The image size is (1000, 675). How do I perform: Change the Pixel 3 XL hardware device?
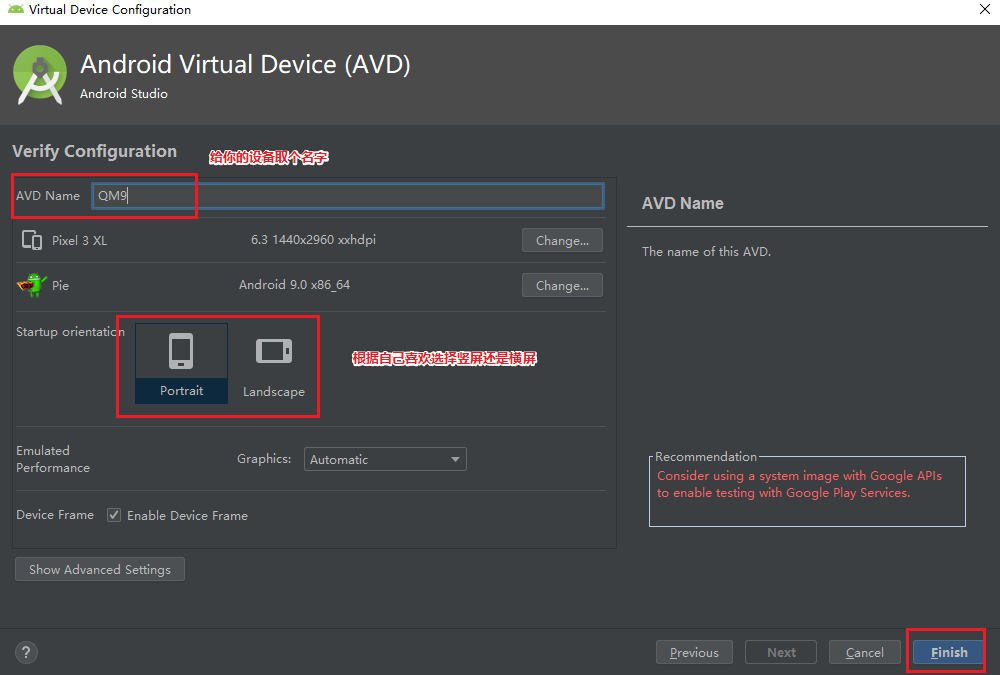(562, 241)
